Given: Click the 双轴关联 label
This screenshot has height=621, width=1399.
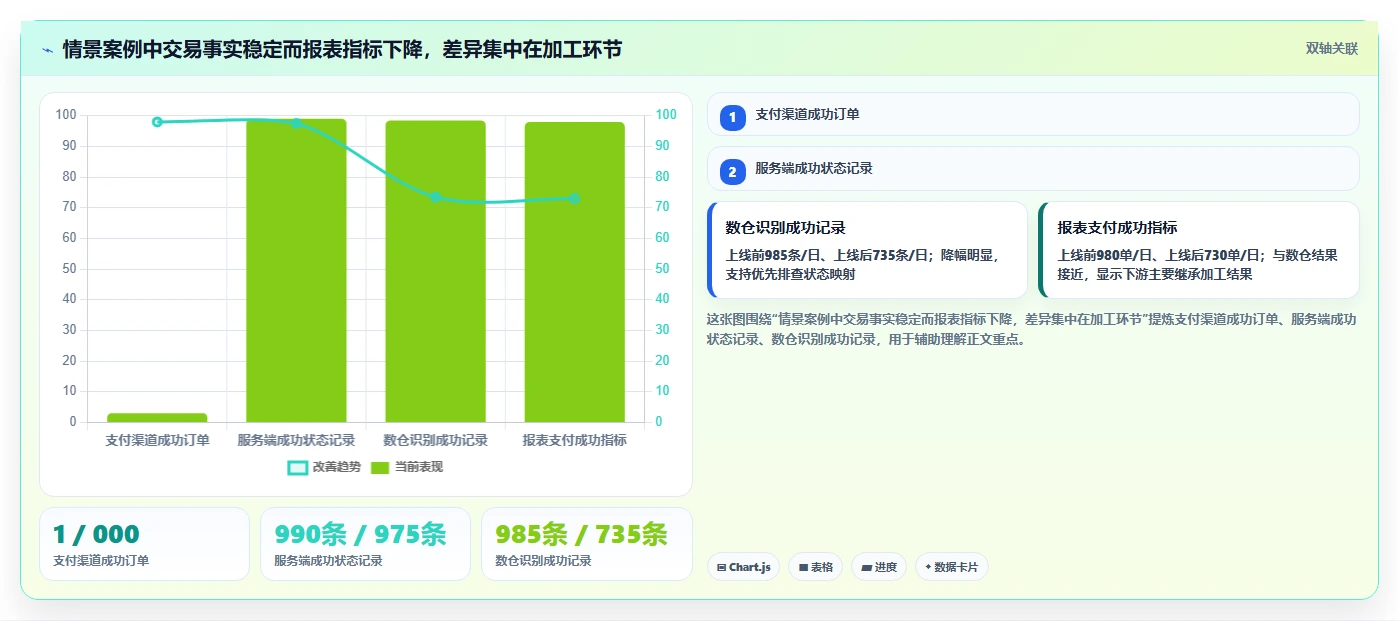Looking at the screenshot, I should pyautogui.click(x=1331, y=48).
